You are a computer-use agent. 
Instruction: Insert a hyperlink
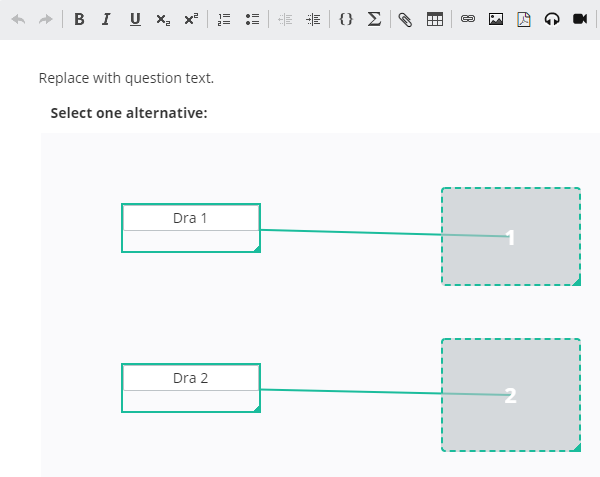(x=468, y=18)
